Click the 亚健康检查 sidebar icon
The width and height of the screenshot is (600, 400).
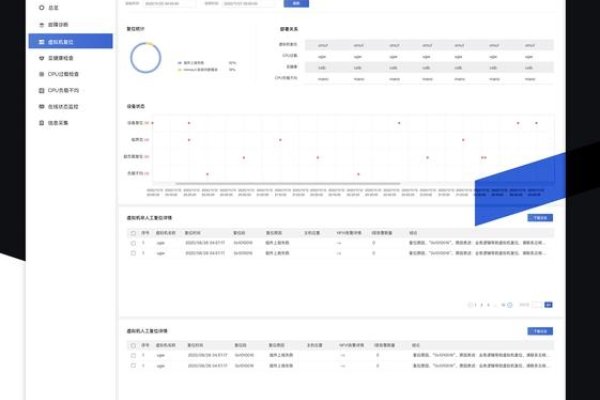[x=40, y=57]
